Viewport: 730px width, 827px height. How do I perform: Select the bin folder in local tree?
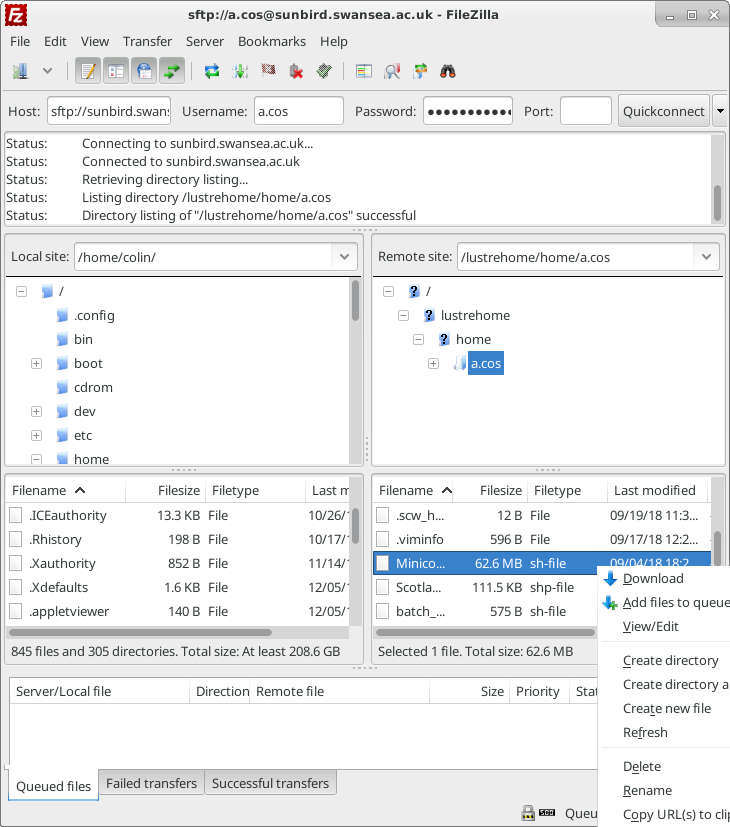coord(83,339)
